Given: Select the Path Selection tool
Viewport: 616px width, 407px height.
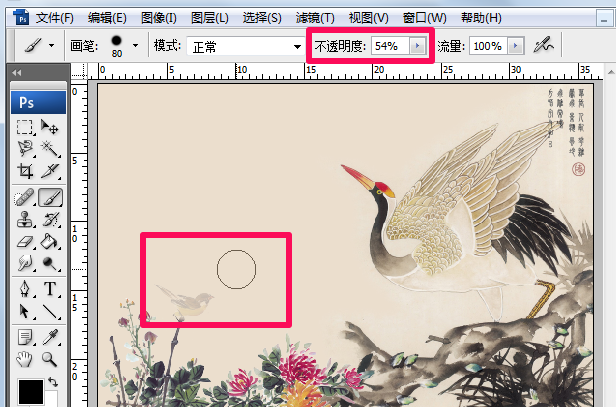Looking at the screenshot, I should [x=25, y=311].
